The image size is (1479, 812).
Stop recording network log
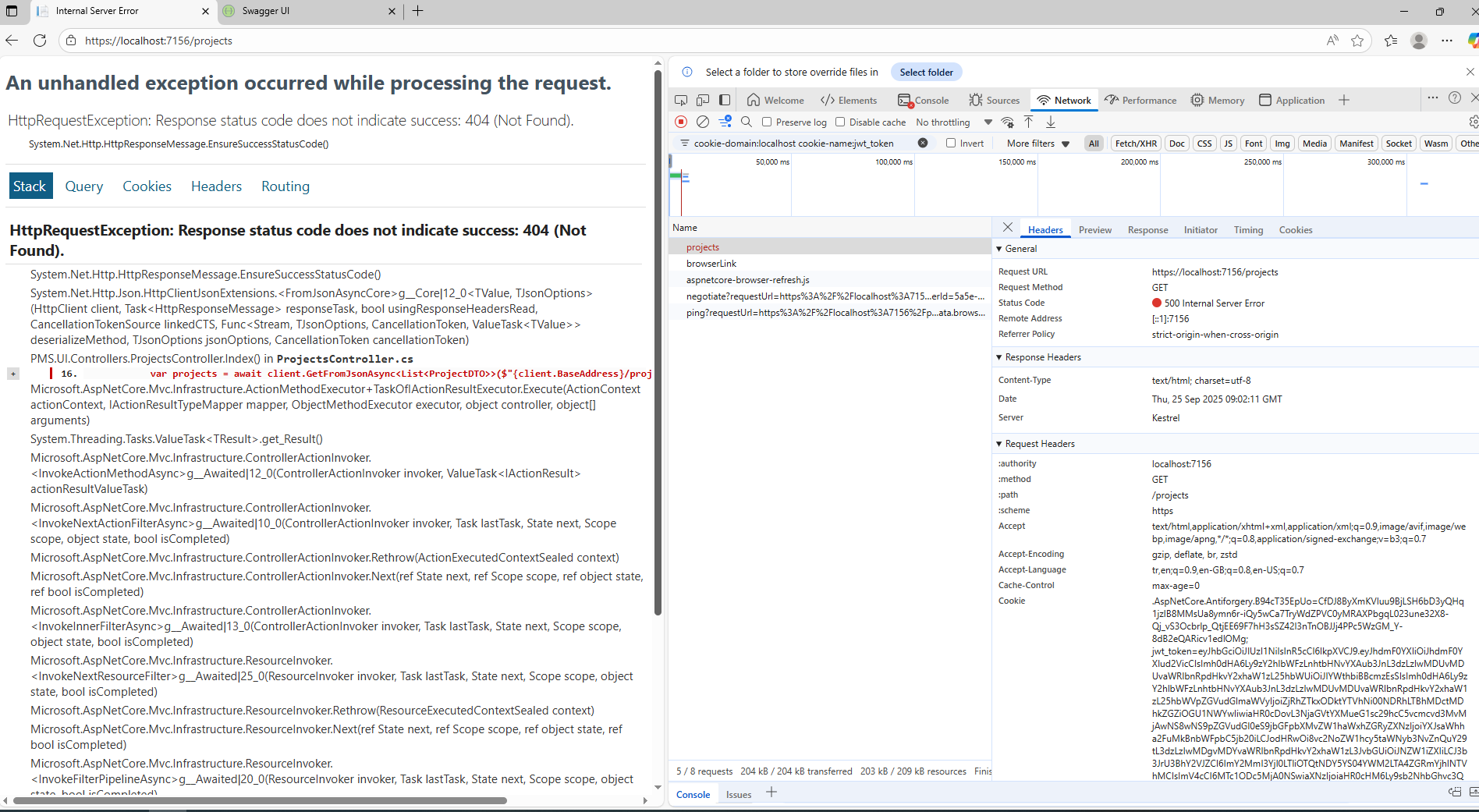coord(681,122)
